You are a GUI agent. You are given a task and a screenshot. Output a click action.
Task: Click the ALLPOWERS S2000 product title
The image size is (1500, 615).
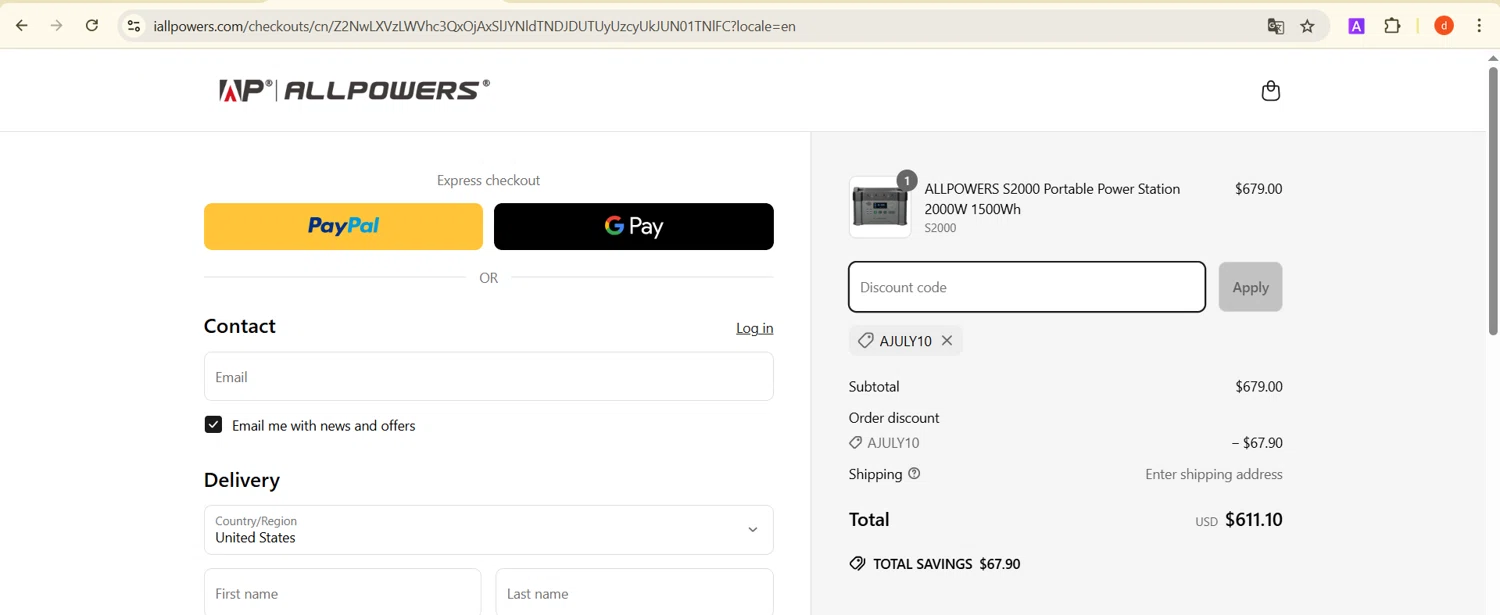pos(1052,199)
